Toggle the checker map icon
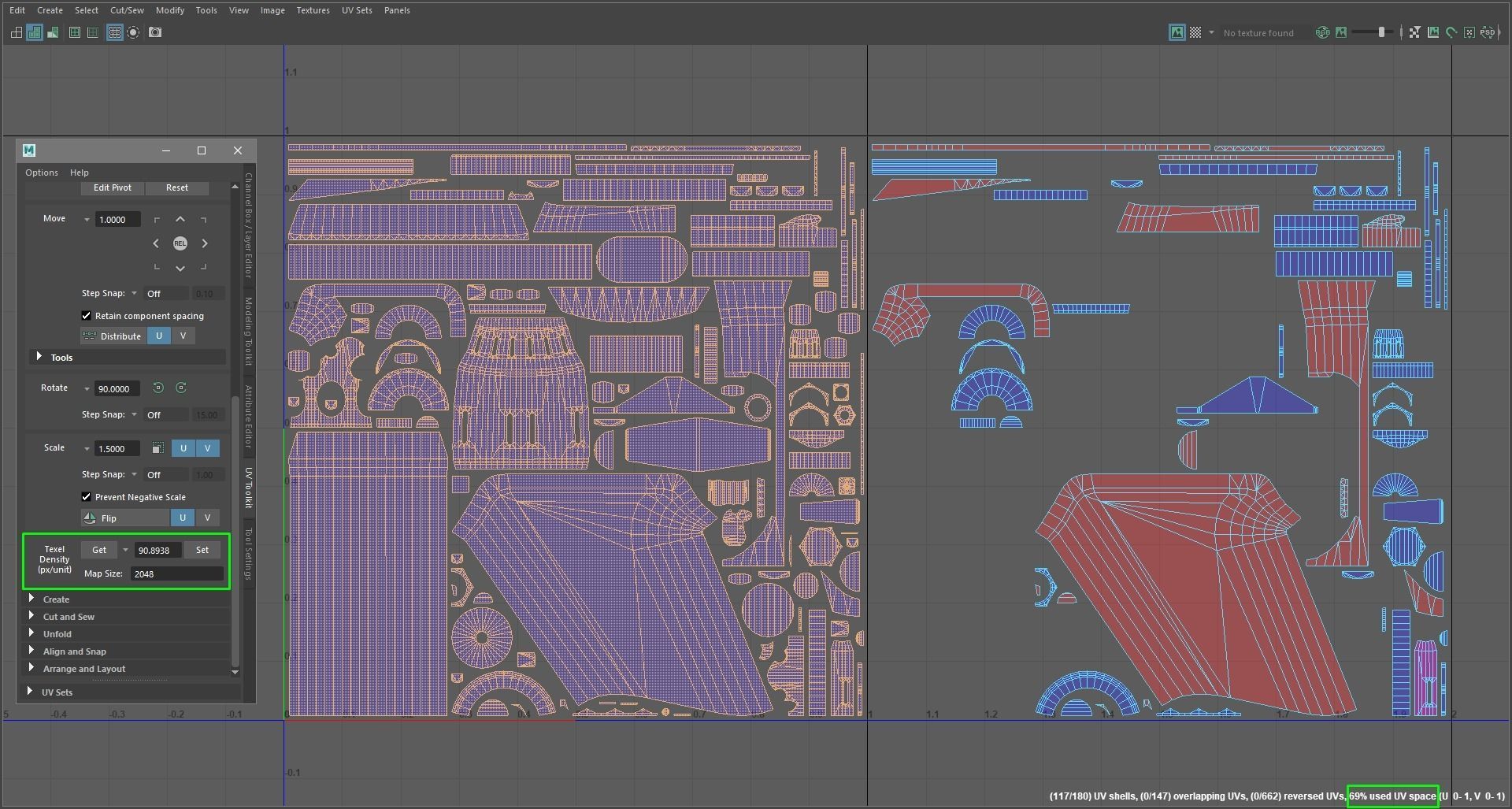The height and width of the screenshot is (809, 1512). tap(1195, 32)
